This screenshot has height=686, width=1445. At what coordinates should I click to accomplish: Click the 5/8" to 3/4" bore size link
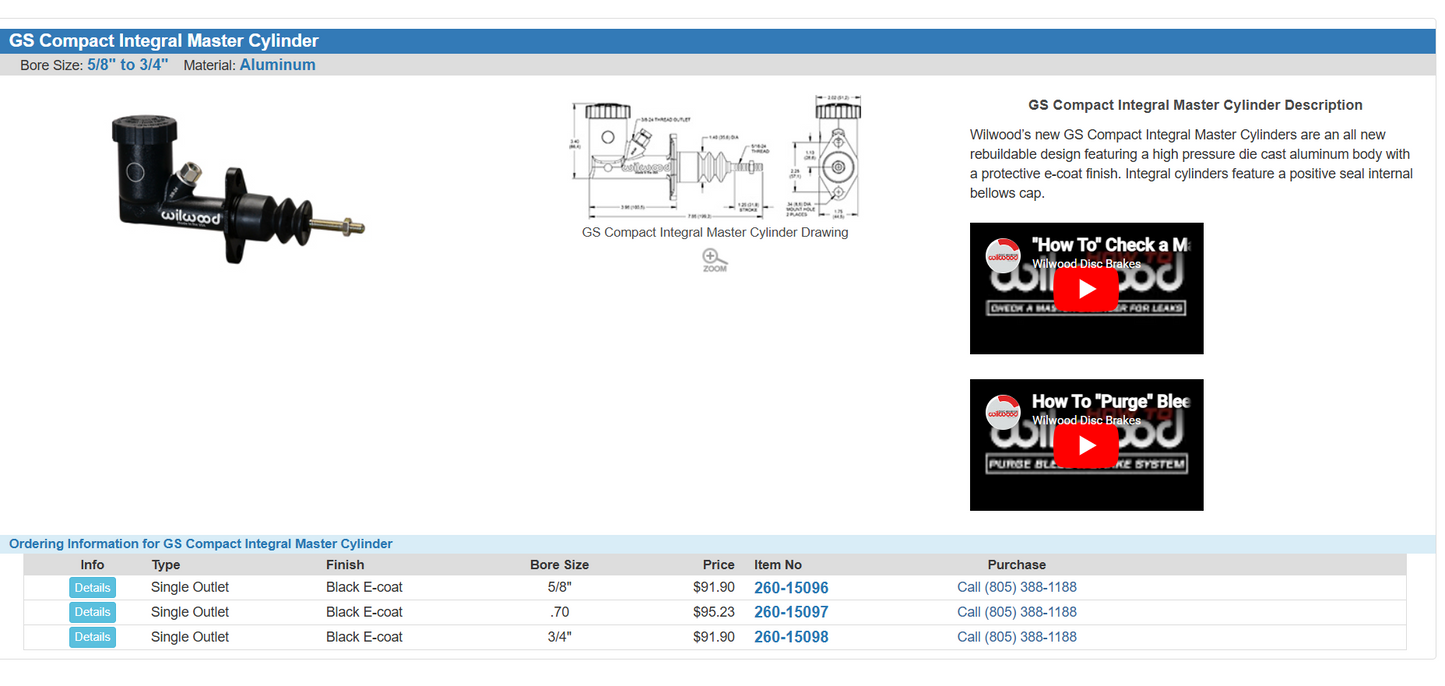click(128, 65)
